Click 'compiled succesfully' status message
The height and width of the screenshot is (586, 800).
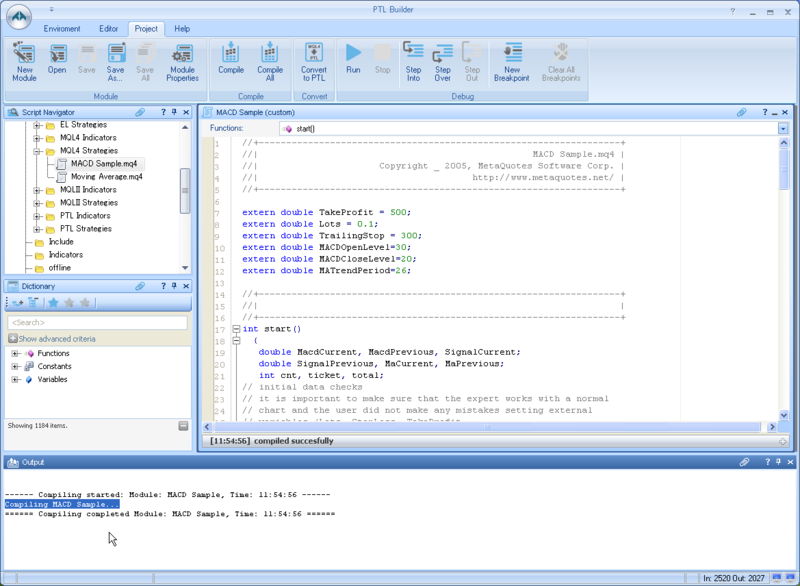click(293, 441)
